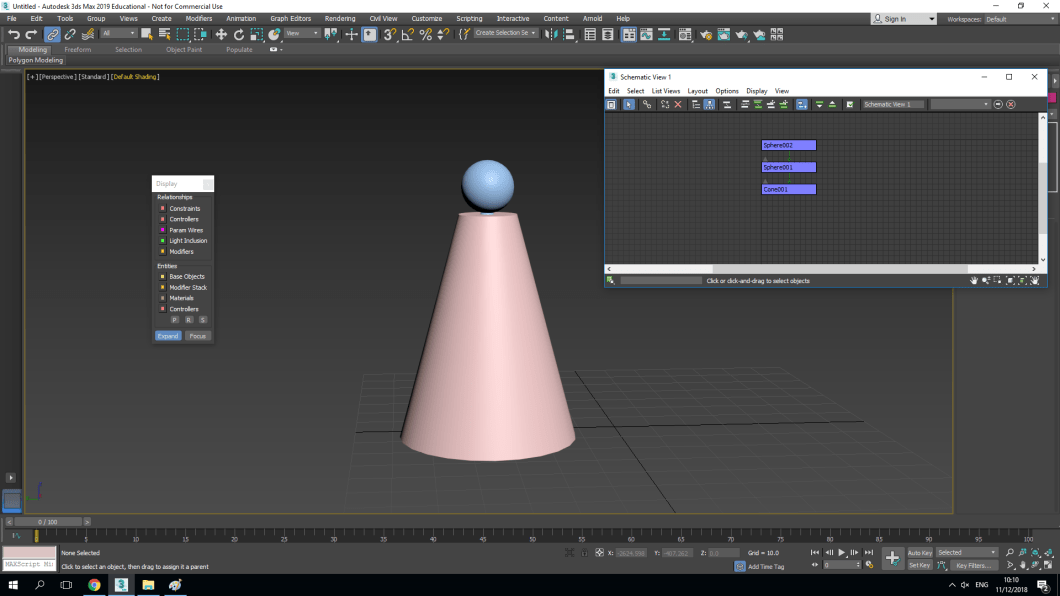1060x596 pixels.
Task: Select the Sphere002 node in Schematic View
Action: pyautogui.click(x=788, y=144)
